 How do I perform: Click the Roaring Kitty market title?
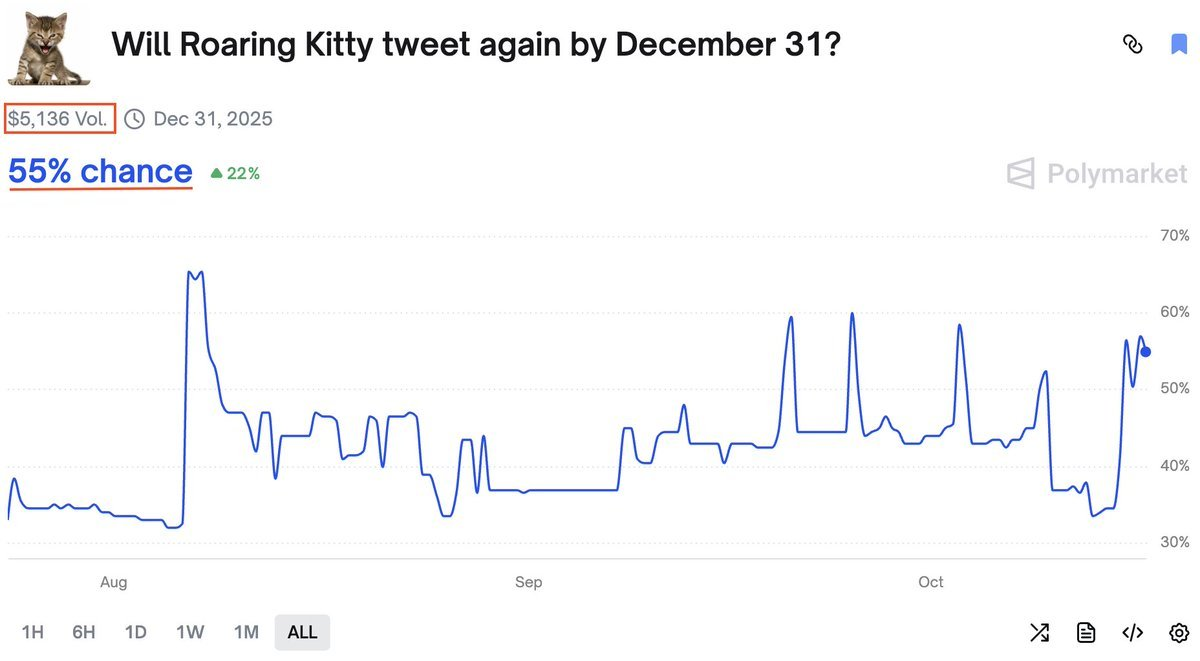(475, 44)
